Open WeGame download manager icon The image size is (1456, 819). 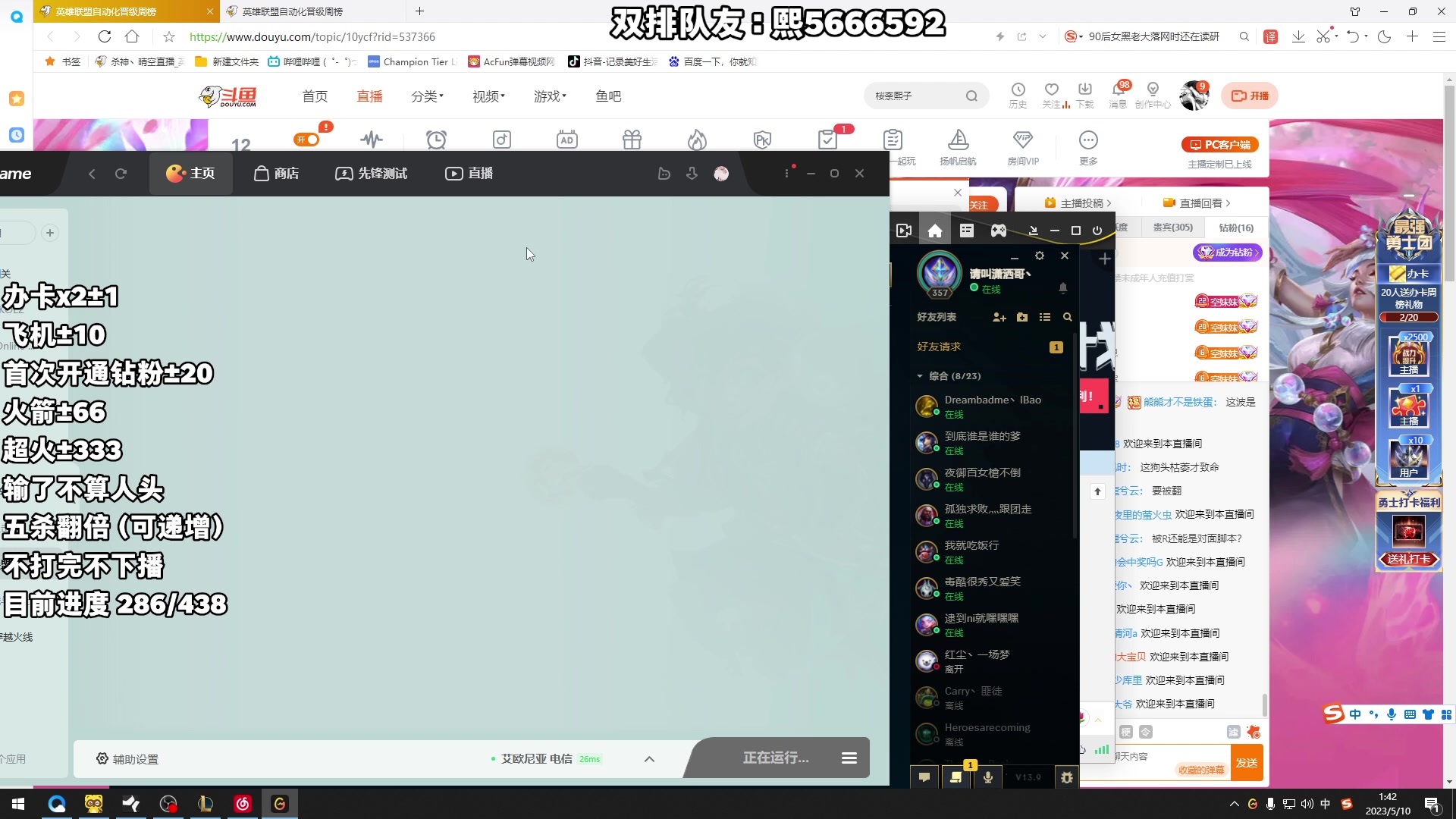pyautogui.click(x=692, y=174)
